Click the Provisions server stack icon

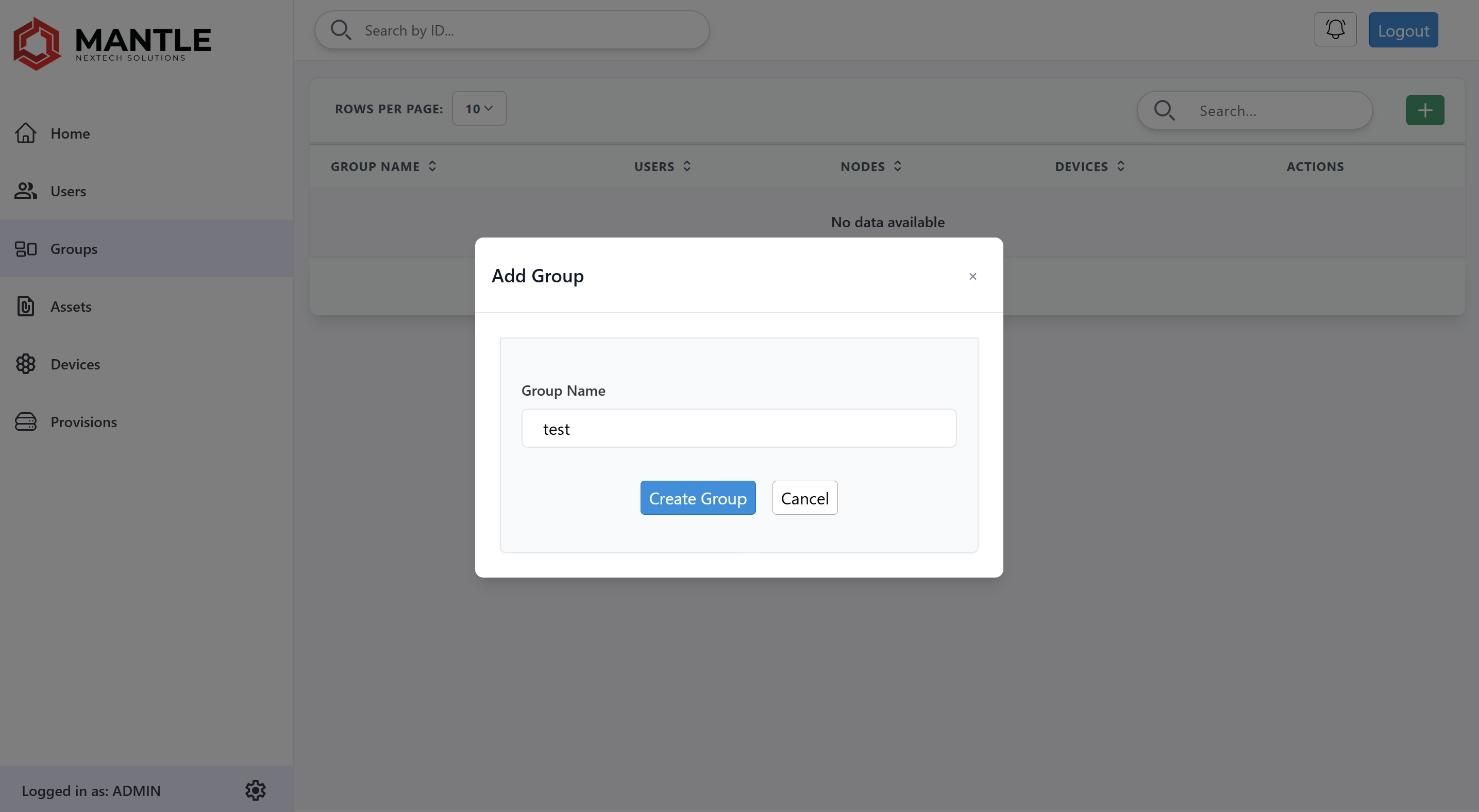[x=26, y=422]
